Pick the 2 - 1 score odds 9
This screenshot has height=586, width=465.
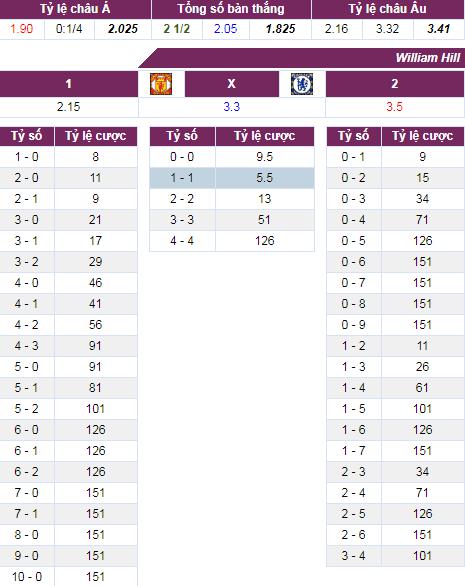96,199
